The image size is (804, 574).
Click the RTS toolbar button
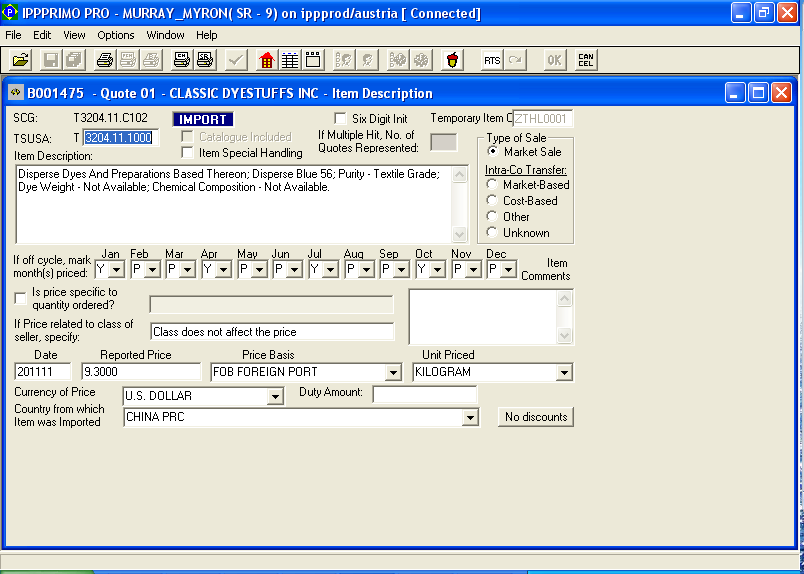[492, 60]
